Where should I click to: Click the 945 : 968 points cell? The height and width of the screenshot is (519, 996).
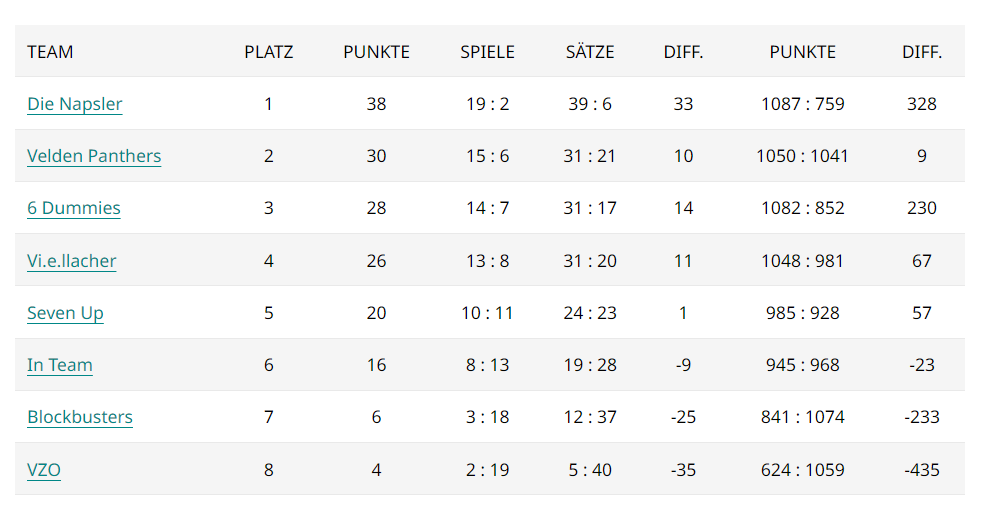pos(803,365)
